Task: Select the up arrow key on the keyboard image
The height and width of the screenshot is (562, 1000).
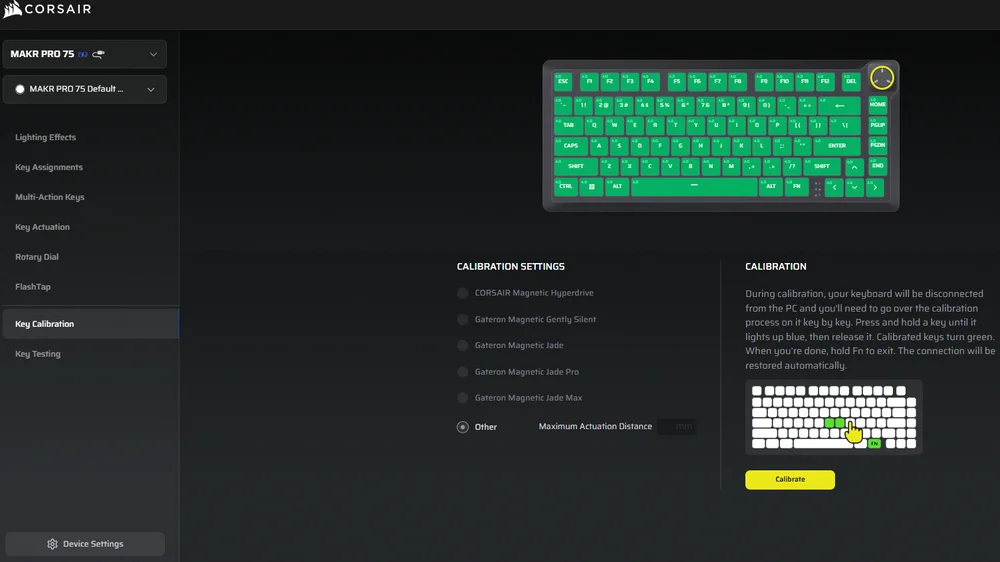Action: point(854,167)
